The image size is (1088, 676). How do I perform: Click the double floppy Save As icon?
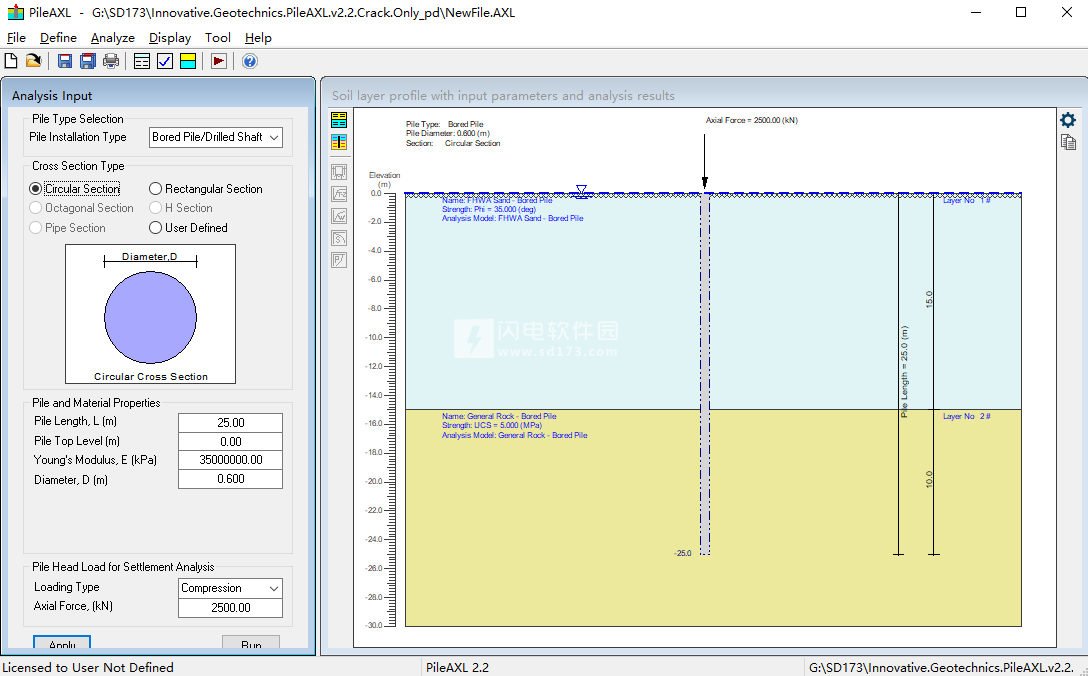tap(87, 61)
